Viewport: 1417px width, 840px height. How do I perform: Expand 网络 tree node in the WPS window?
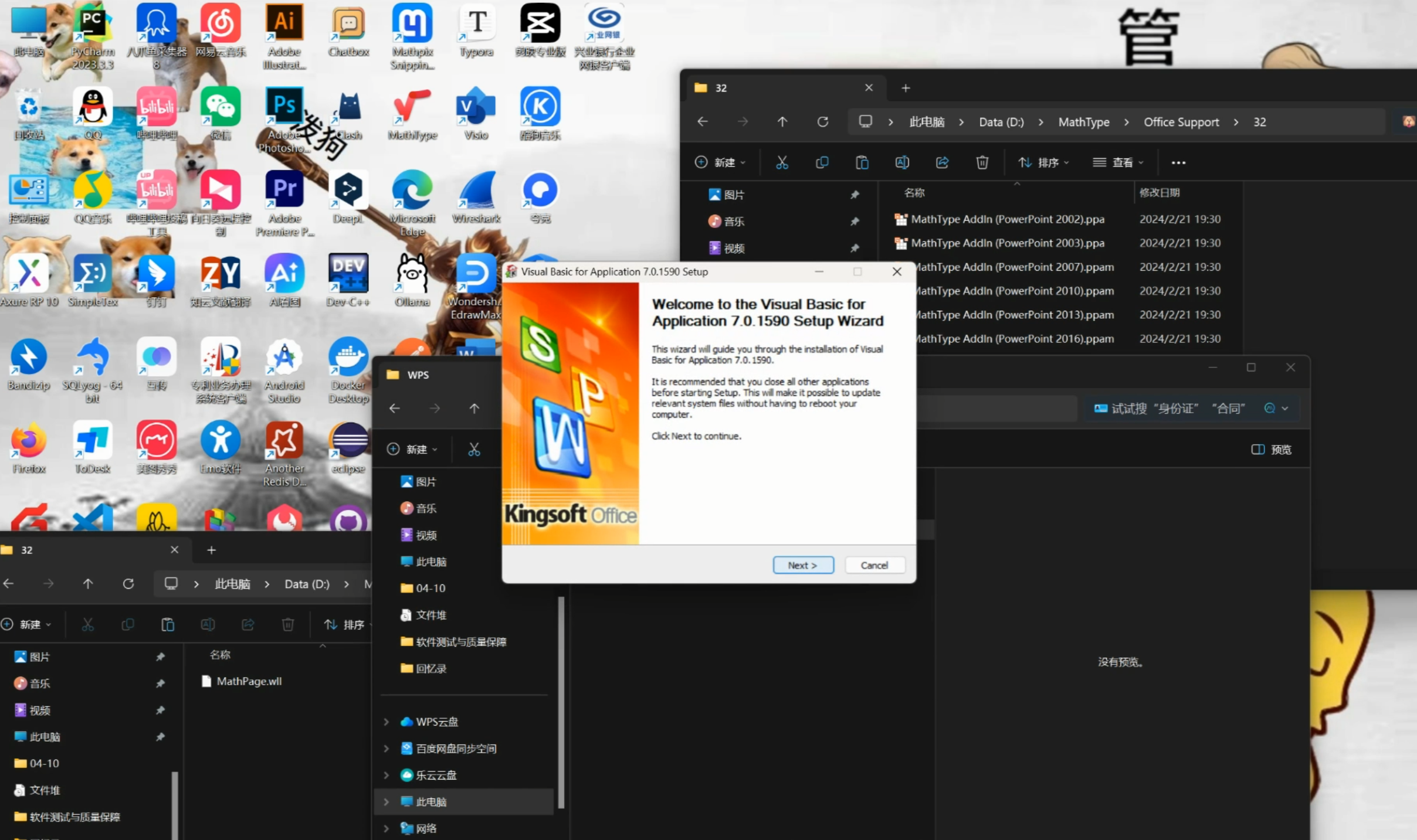point(387,828)
